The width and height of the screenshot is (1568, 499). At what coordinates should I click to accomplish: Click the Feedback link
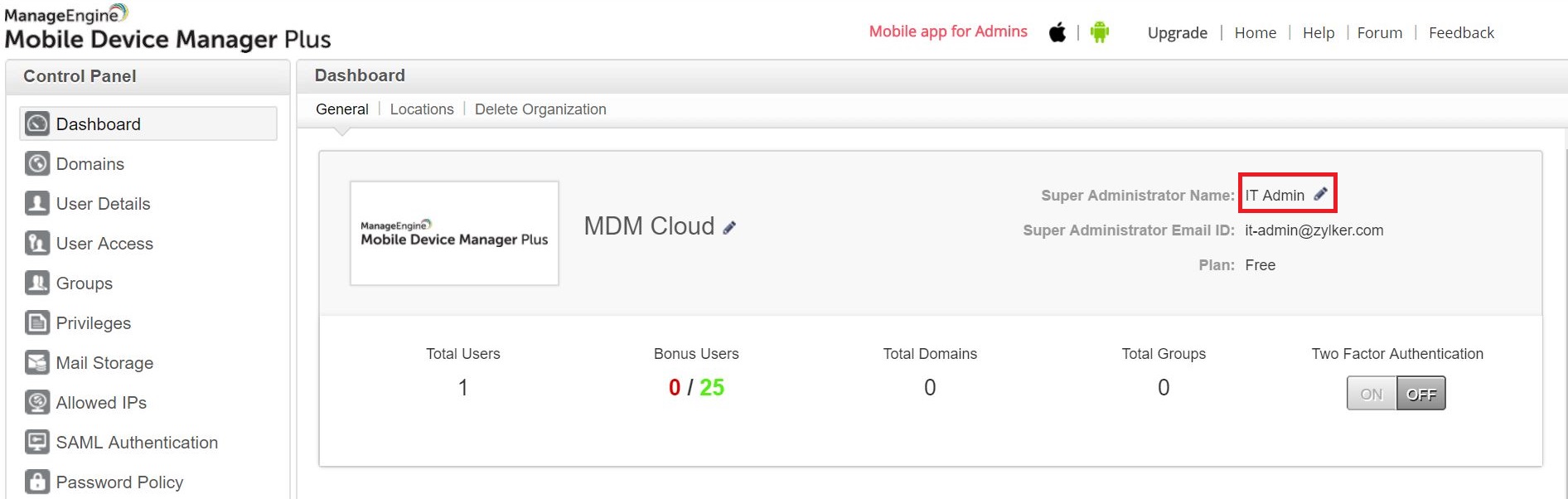point(1461,33)
